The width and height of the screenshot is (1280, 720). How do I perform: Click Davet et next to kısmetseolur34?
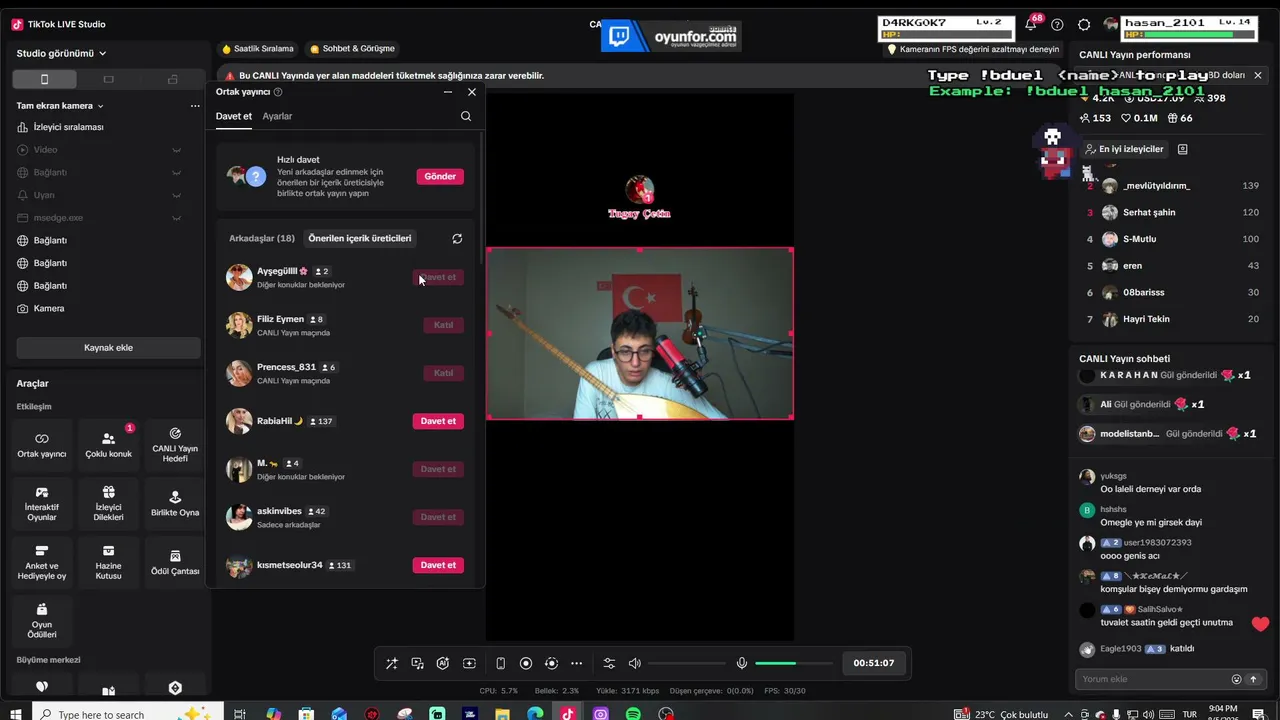click(x=438, y=565)
